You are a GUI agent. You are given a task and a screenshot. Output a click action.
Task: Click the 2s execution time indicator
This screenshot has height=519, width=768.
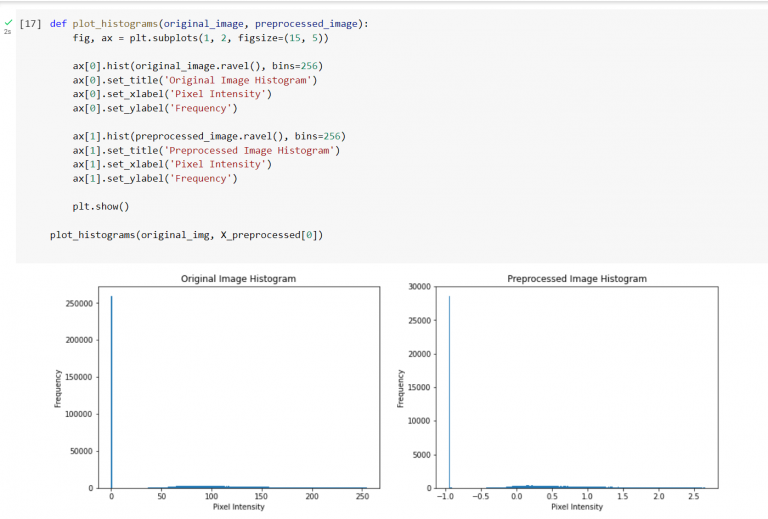coord(8,33)
